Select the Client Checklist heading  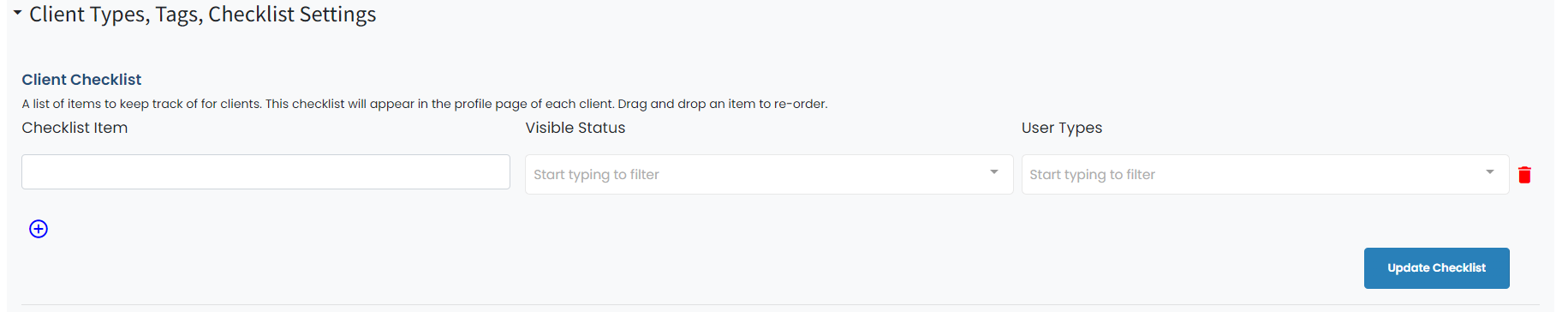tap(81, 80)
